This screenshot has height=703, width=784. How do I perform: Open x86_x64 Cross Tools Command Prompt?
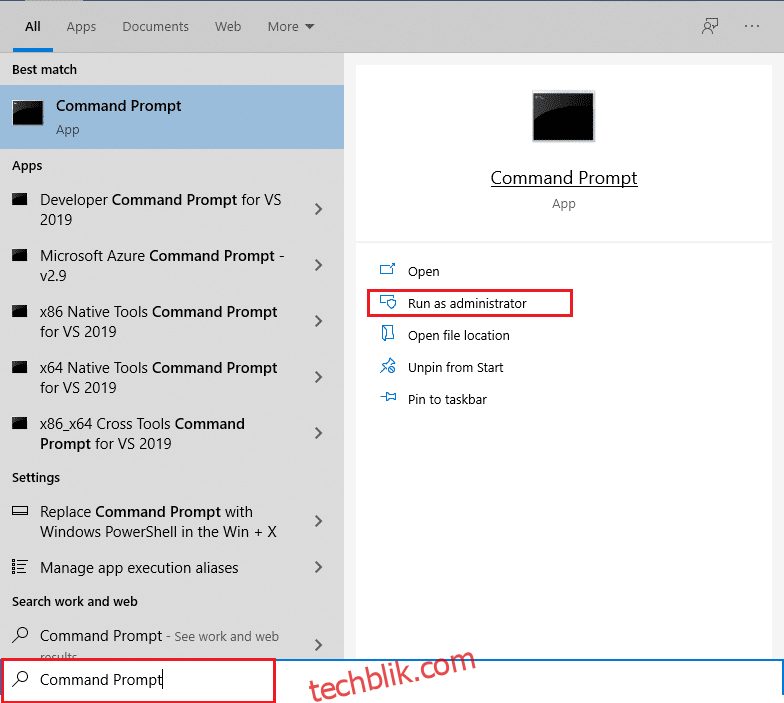142,433
